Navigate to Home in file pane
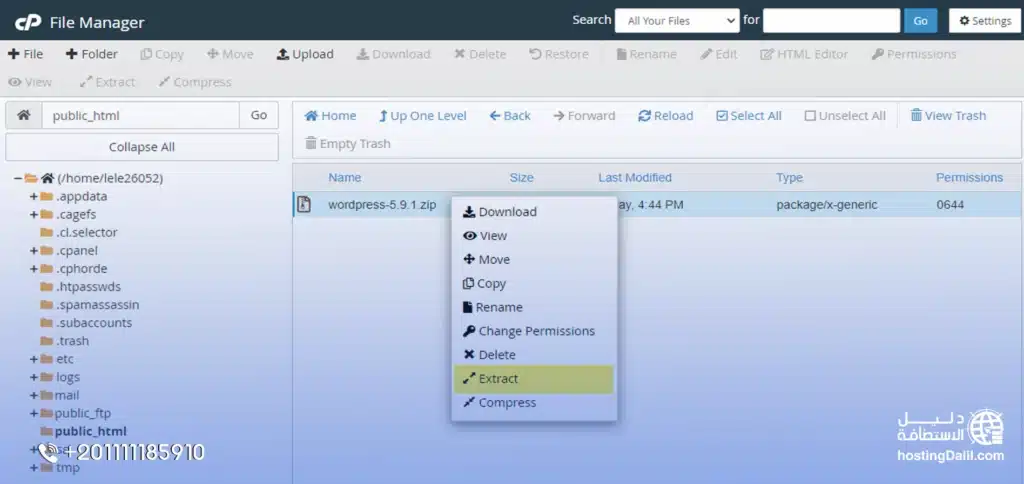Screen dimensions: 1024x484 click(x=330, y=116)
